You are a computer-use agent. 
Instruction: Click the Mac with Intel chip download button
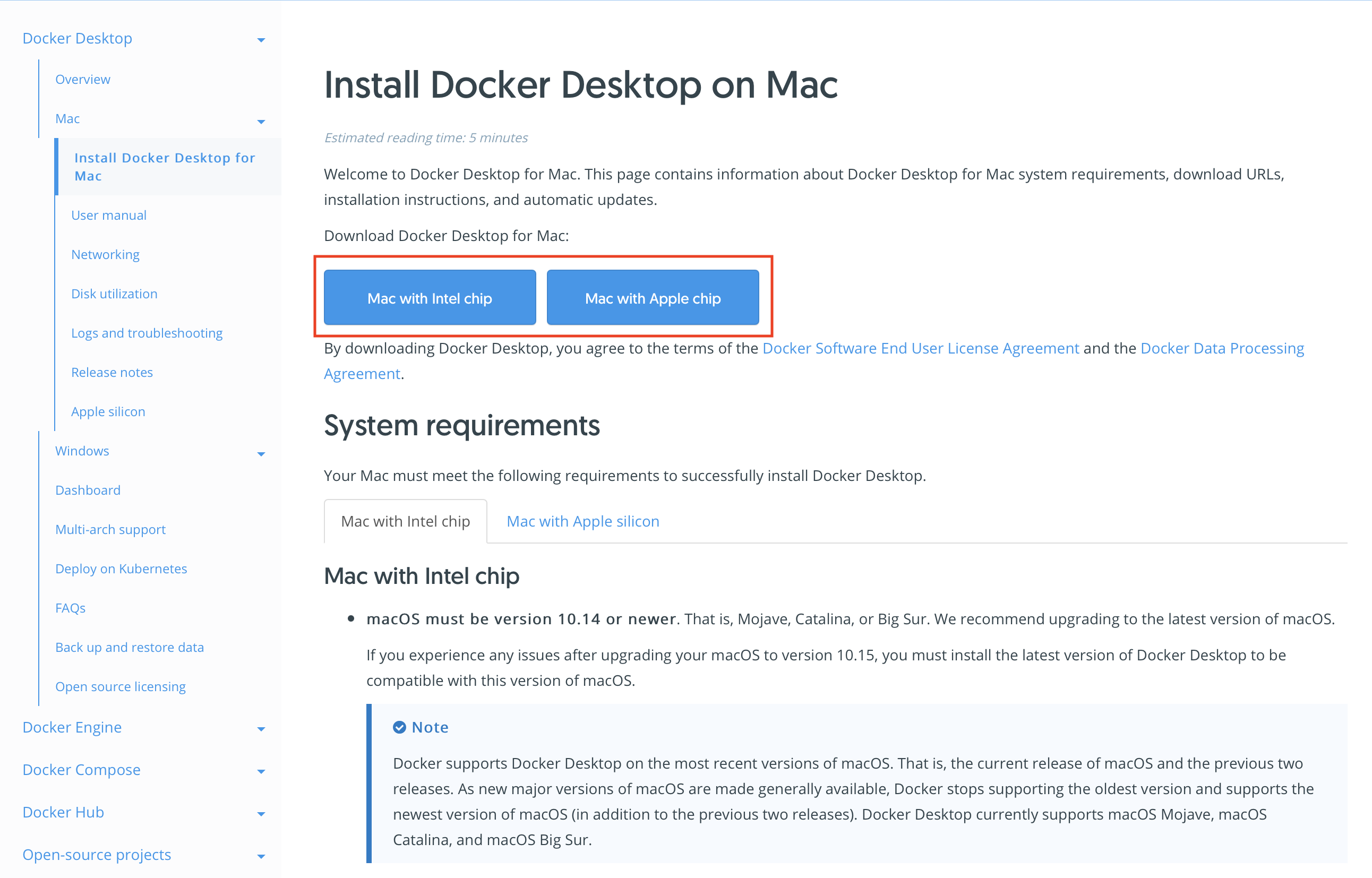pos(430,298)
